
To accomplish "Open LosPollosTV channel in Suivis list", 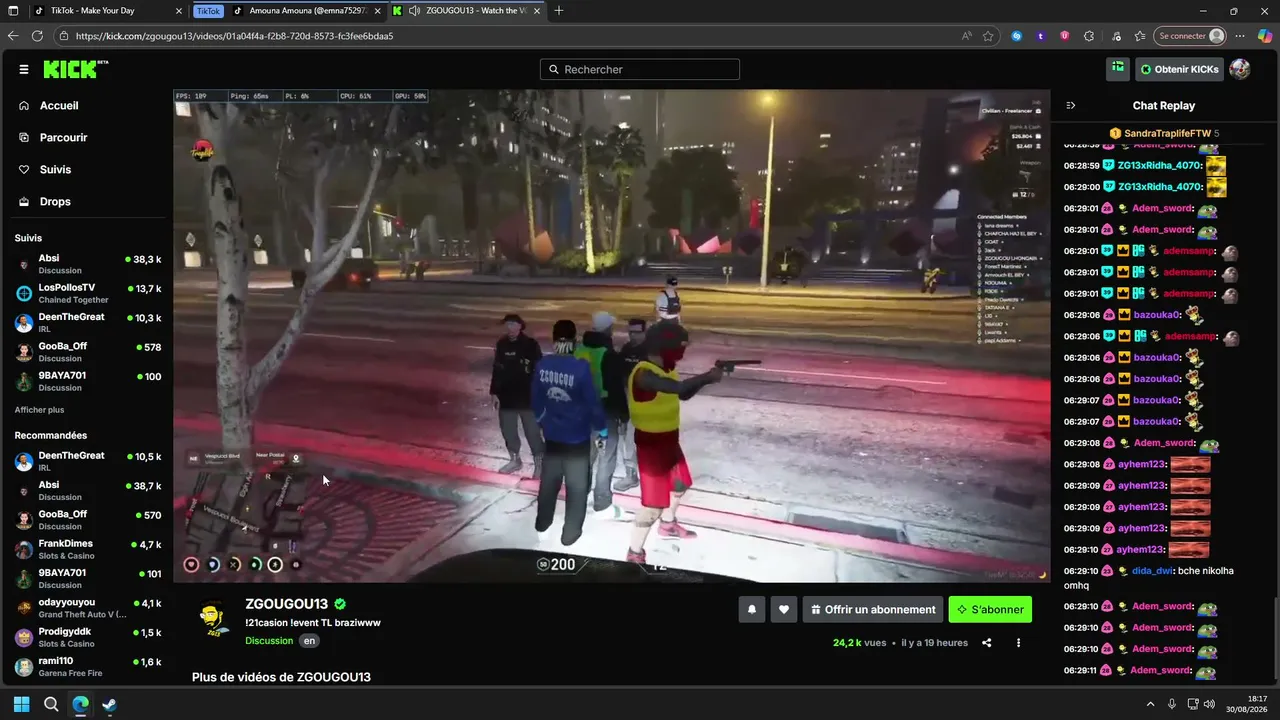I will point(88,293).
